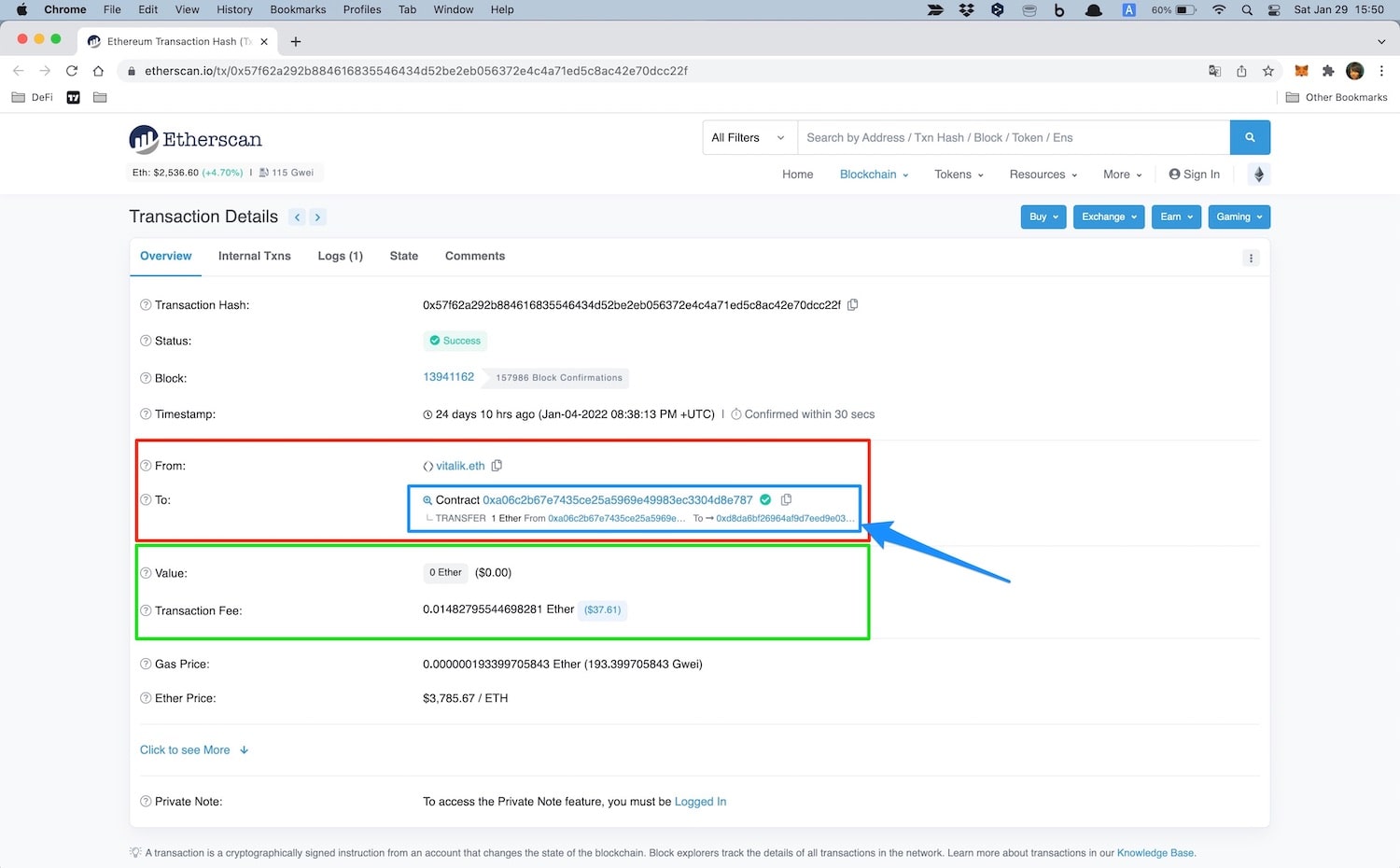Expand the More nav menu
The height and width of the screenshot is (868, 1400).
click(x=1122, y=175)
